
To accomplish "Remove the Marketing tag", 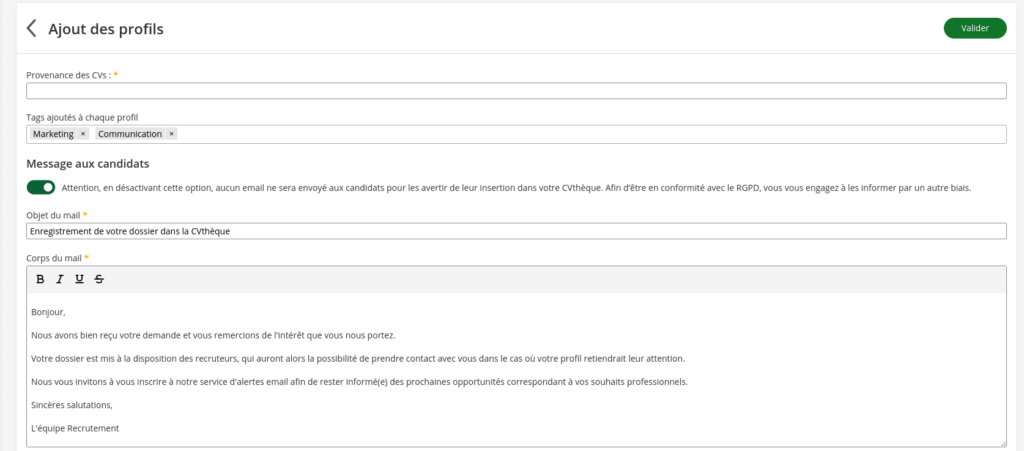I will pos(83,134).
